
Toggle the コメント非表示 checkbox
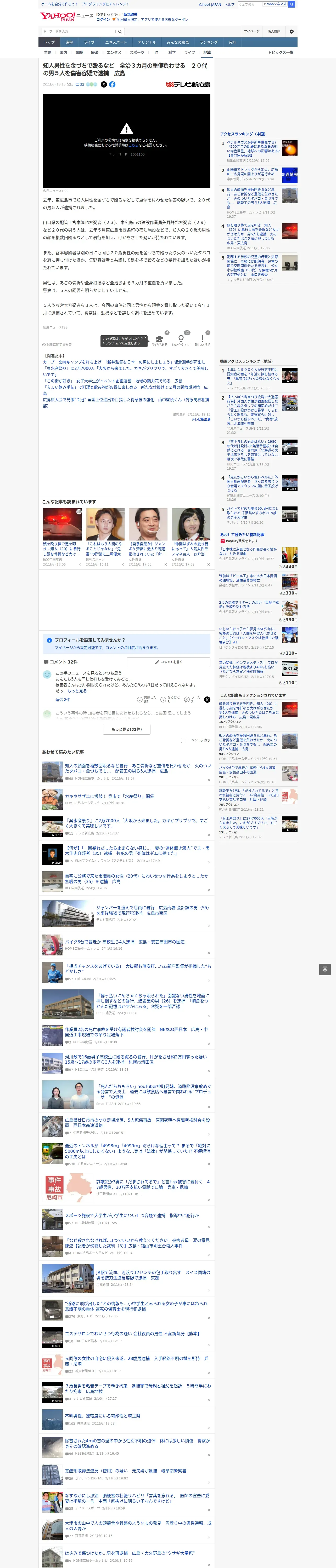[183, 740]
